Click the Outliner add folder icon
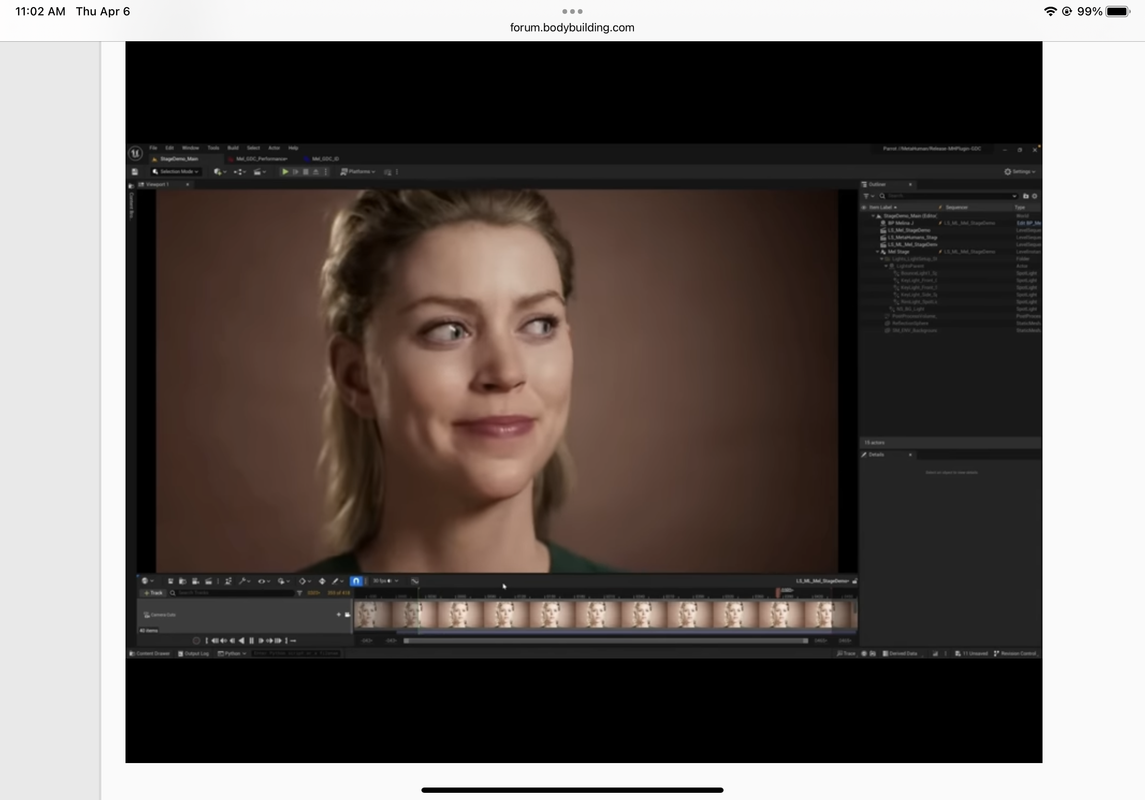 click(x=1025, y=196)
